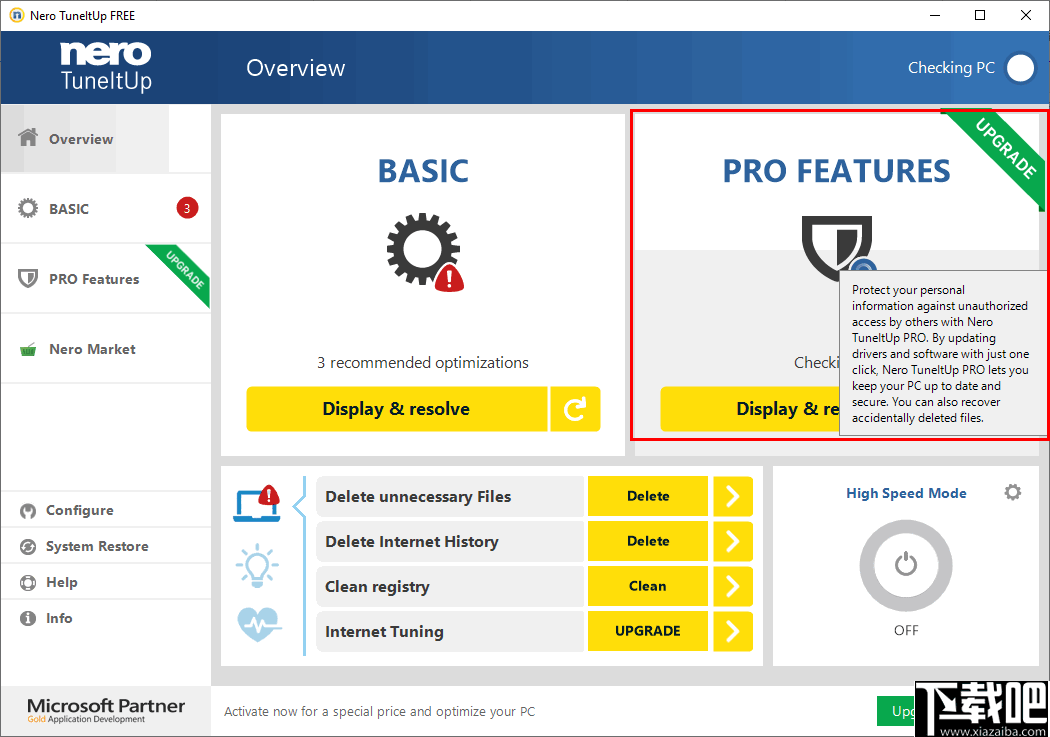Click the Nero Market basket icon
1050x737 pixels.
coord(28,349)
